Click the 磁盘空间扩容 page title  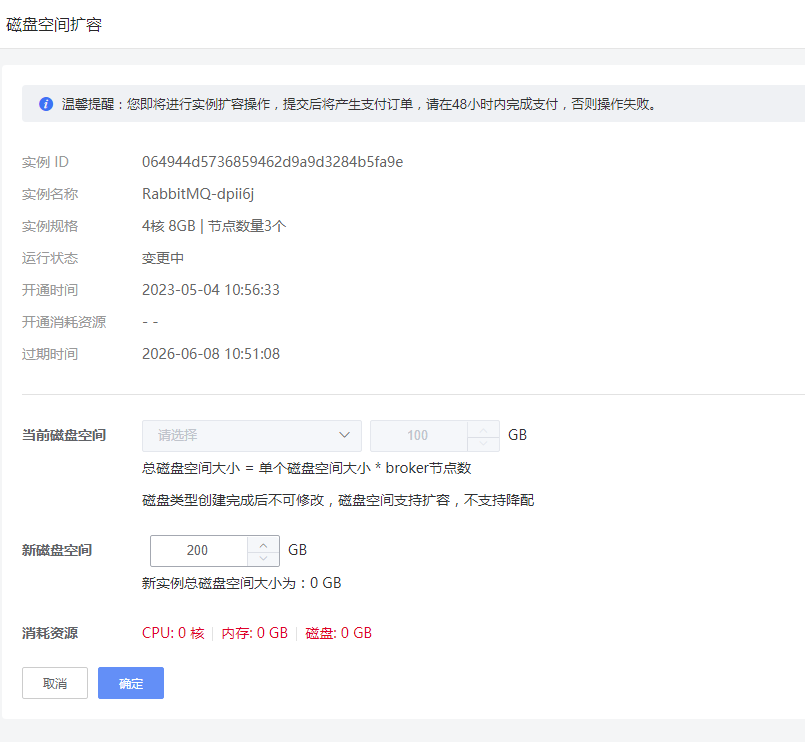point(54,25)
